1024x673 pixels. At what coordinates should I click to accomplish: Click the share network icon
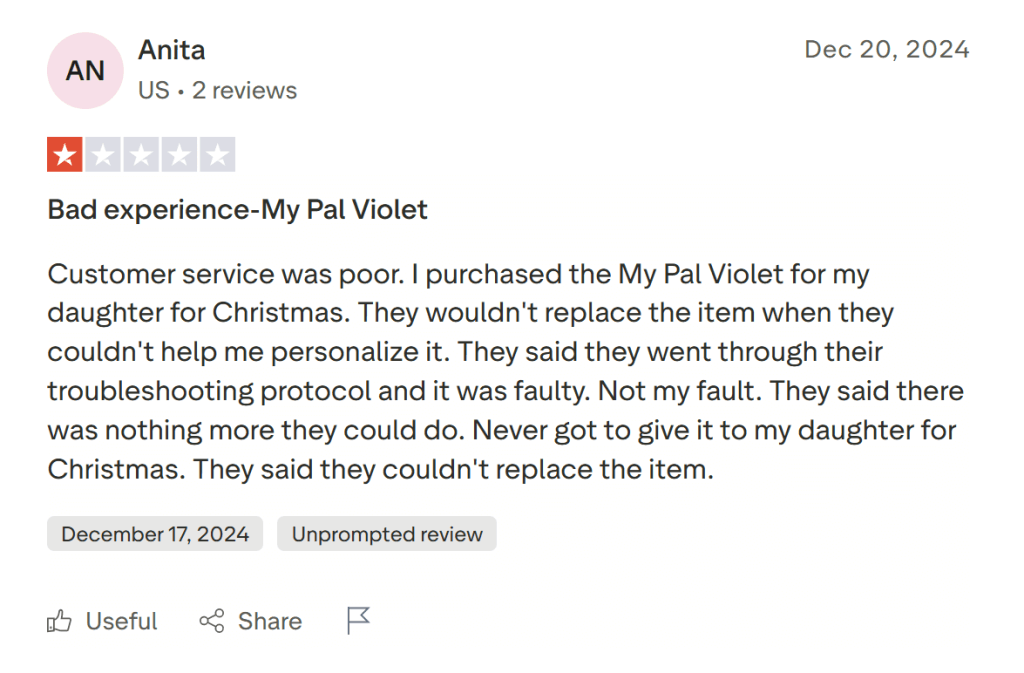pyautogui.click(x=211, y=621)
